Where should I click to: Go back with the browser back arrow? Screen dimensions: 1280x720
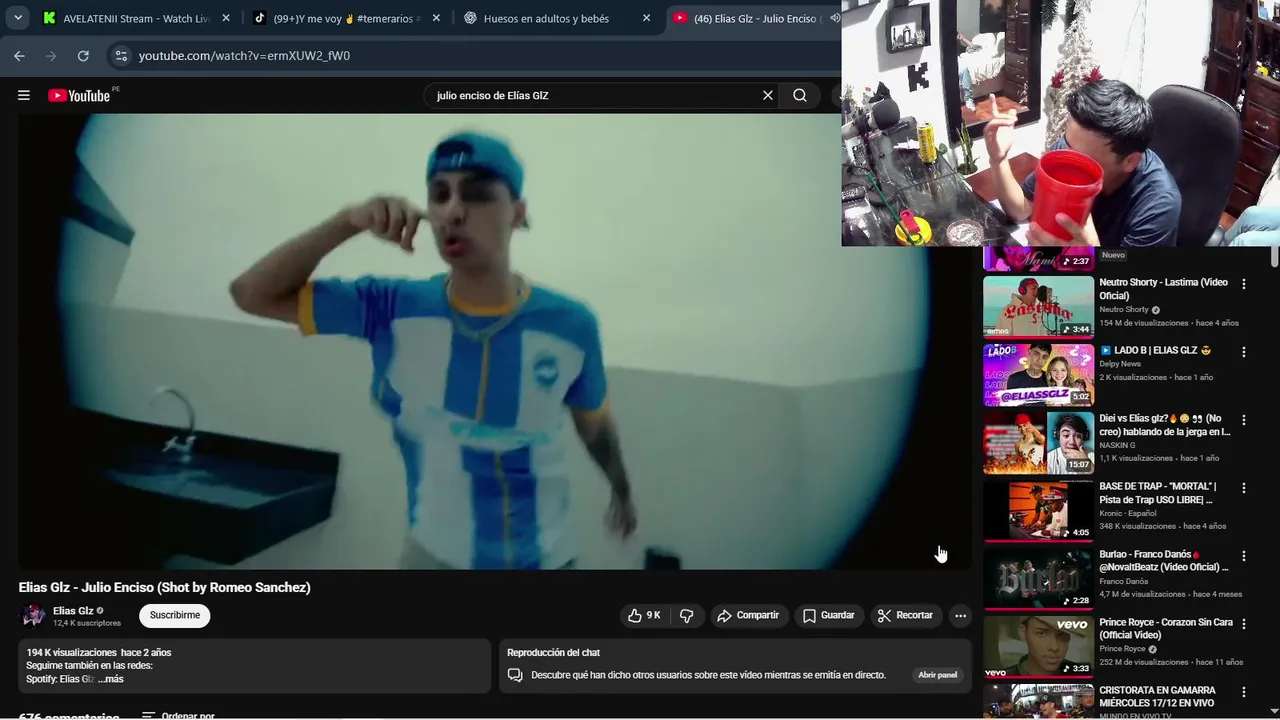point(19,56)
